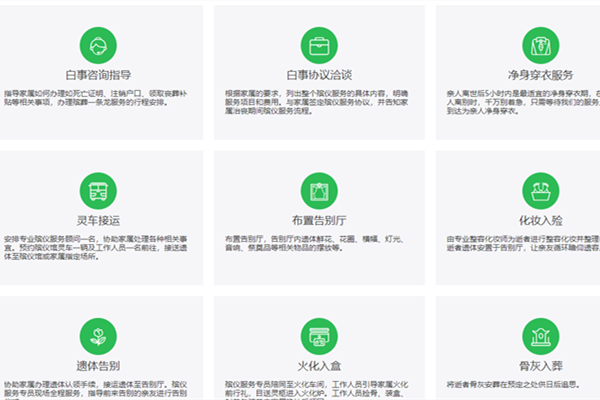Open the 净身穿衣服务 title

(541, 75)
